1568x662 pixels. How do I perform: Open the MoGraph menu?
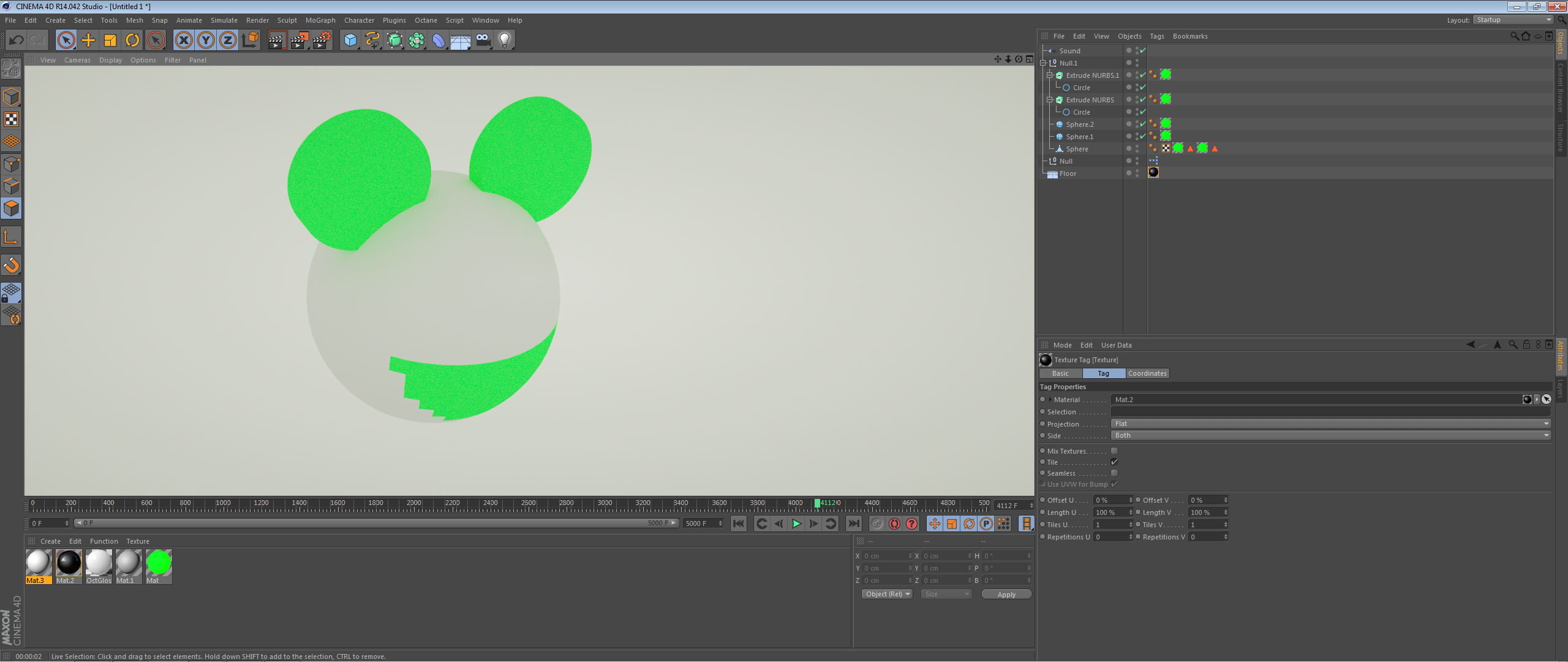point(320,20)
